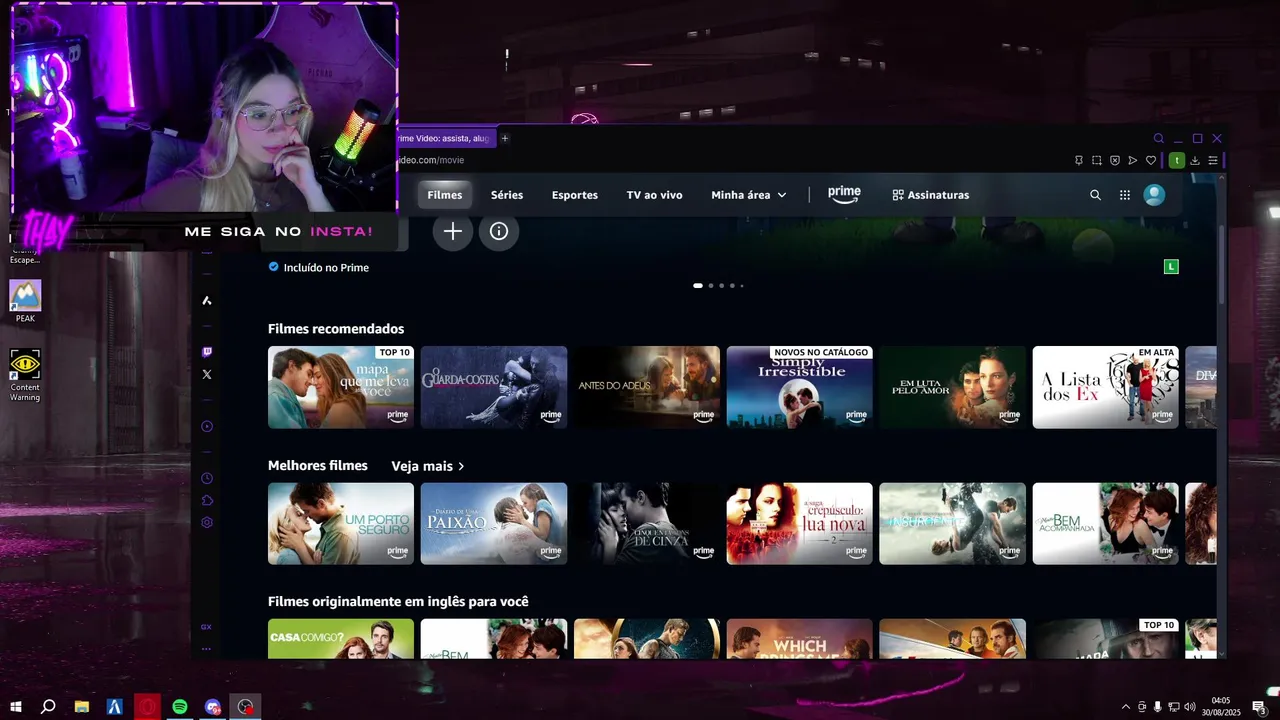This screenshot has width=1280, height=720.
Task: Open browsing history clock icon in sidebar
Action: (x=207, y=478)
